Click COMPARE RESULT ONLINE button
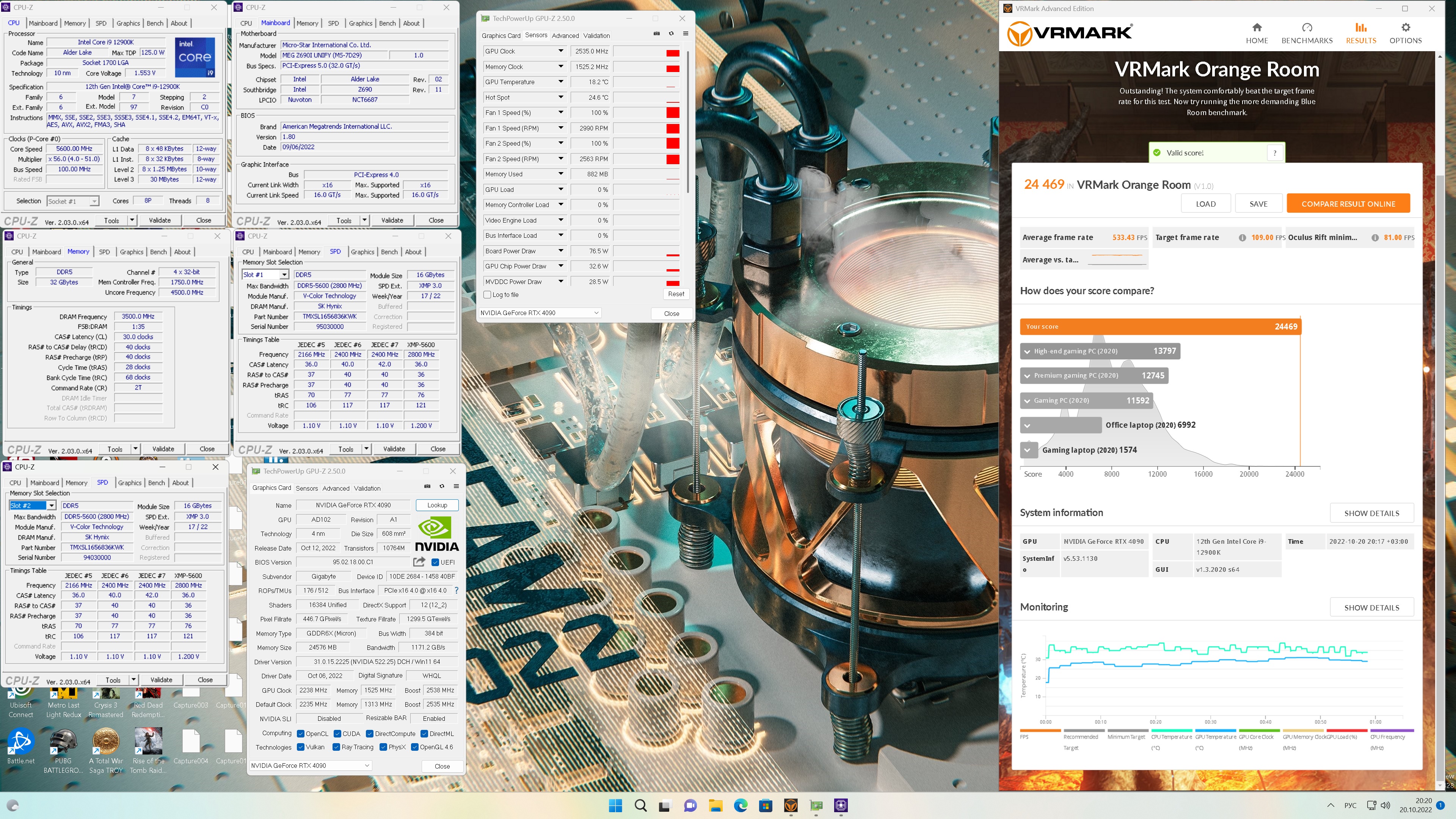Screen dimensions: 1456x819 pos(1348,204)
